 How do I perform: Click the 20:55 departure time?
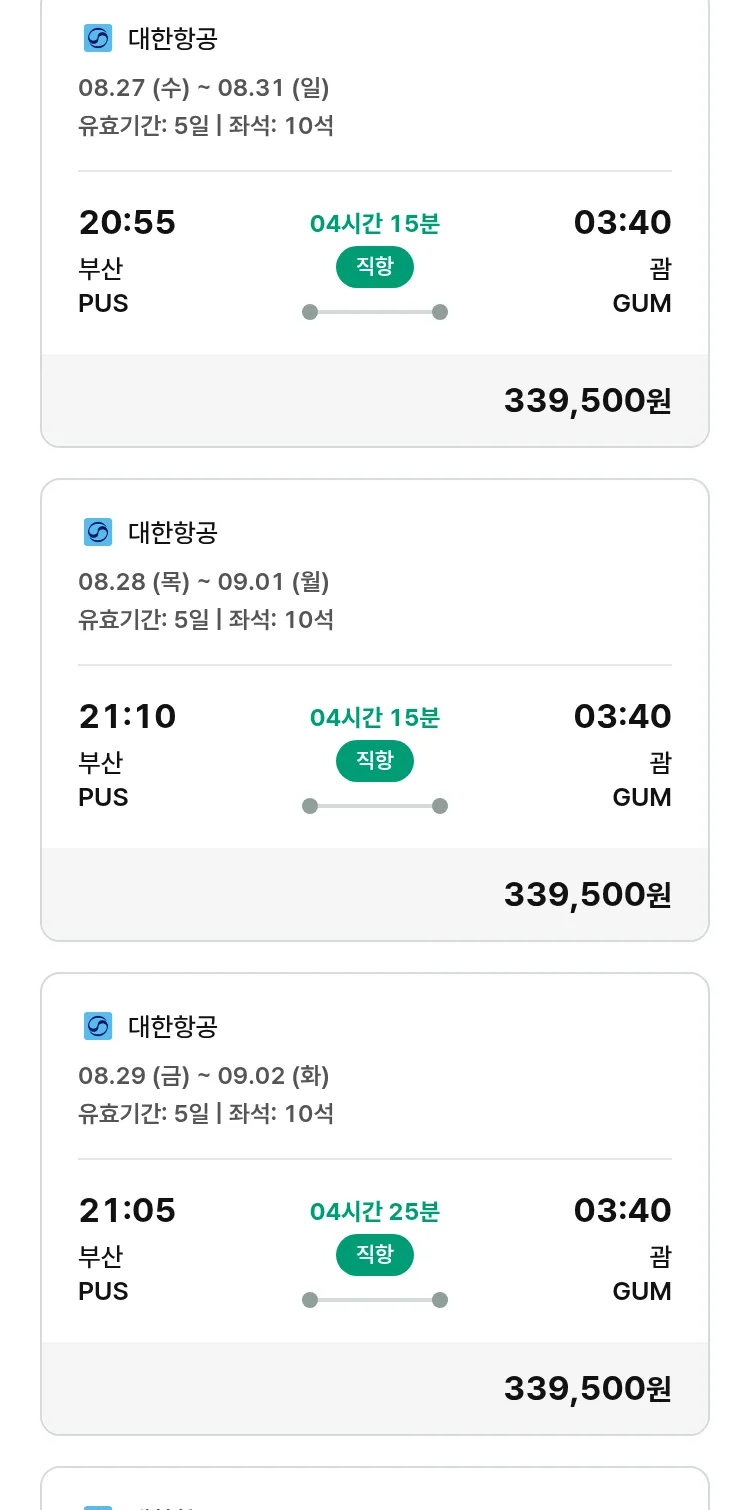coord(127,222)
